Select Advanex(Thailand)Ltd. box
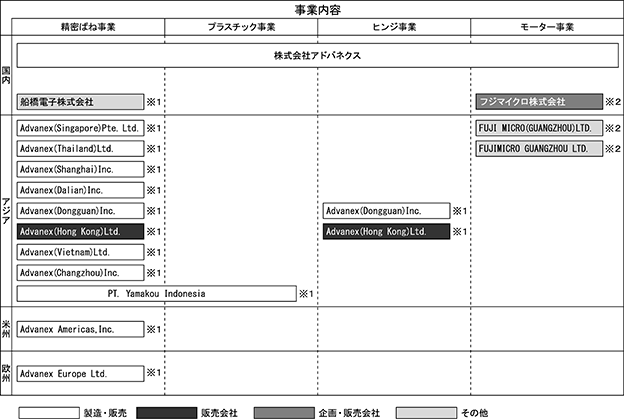 [80, 149]
